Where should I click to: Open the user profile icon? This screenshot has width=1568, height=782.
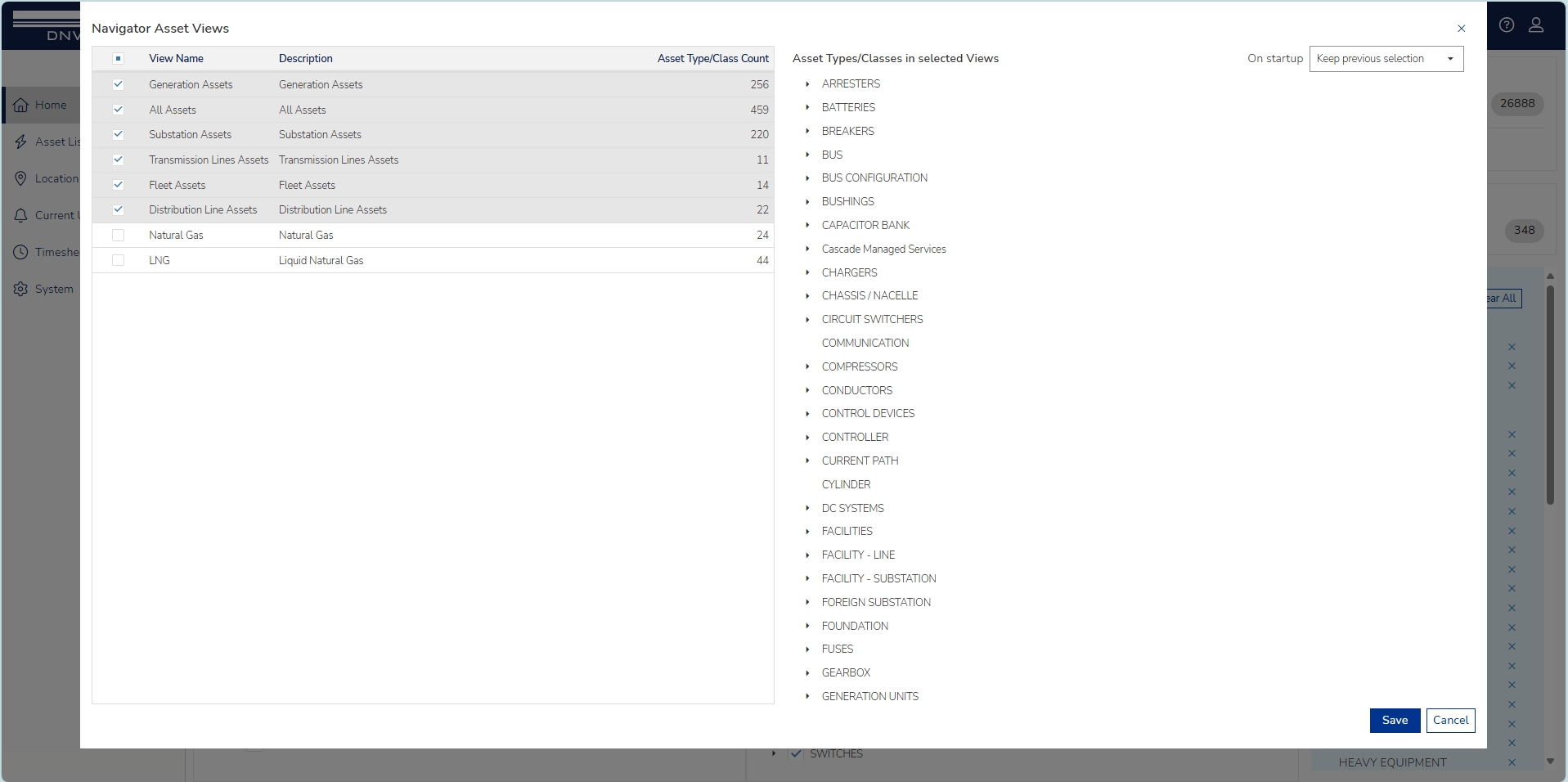tap(1536, 25)
